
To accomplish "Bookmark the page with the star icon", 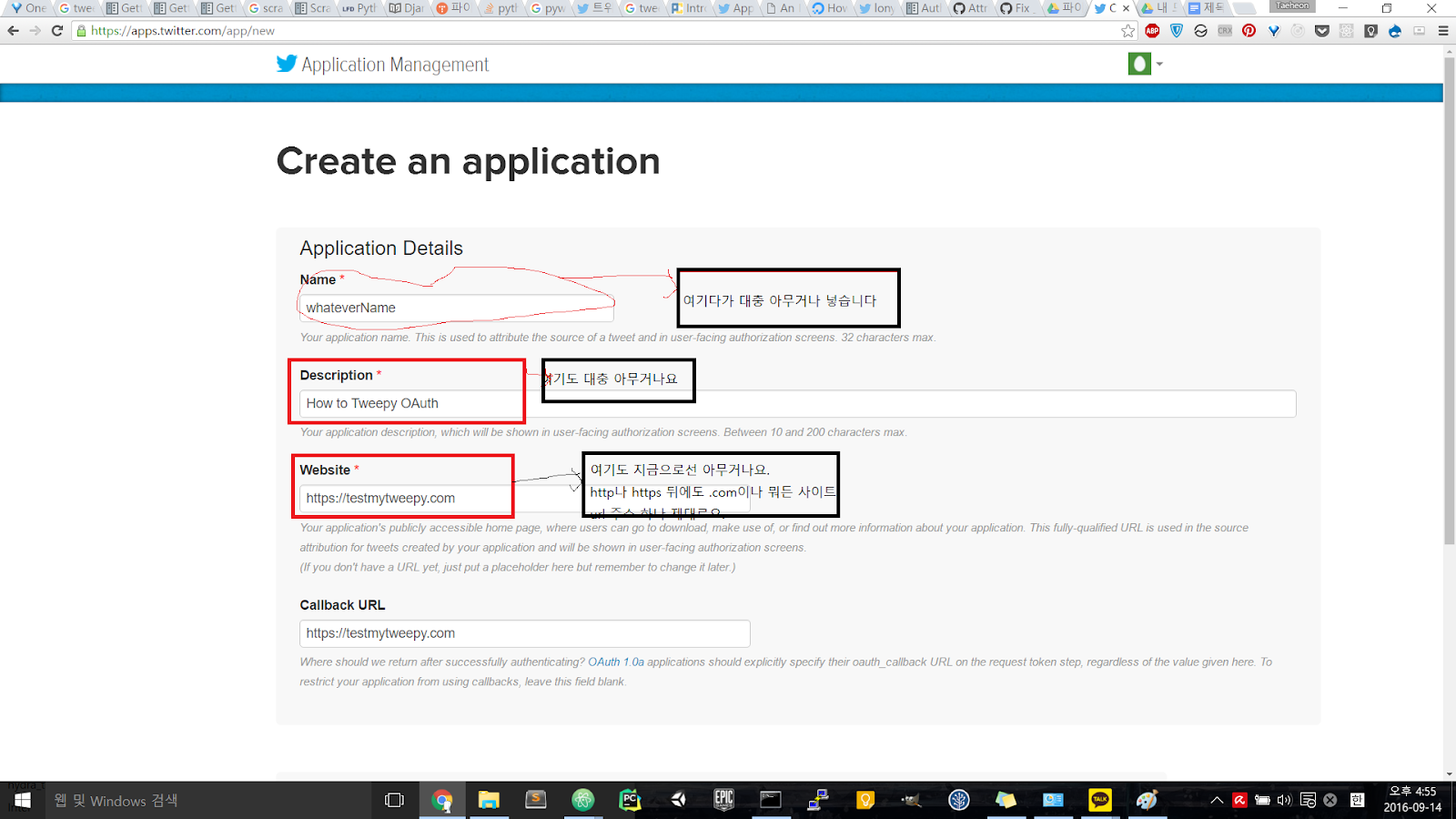I will (x=1128, y=31).
